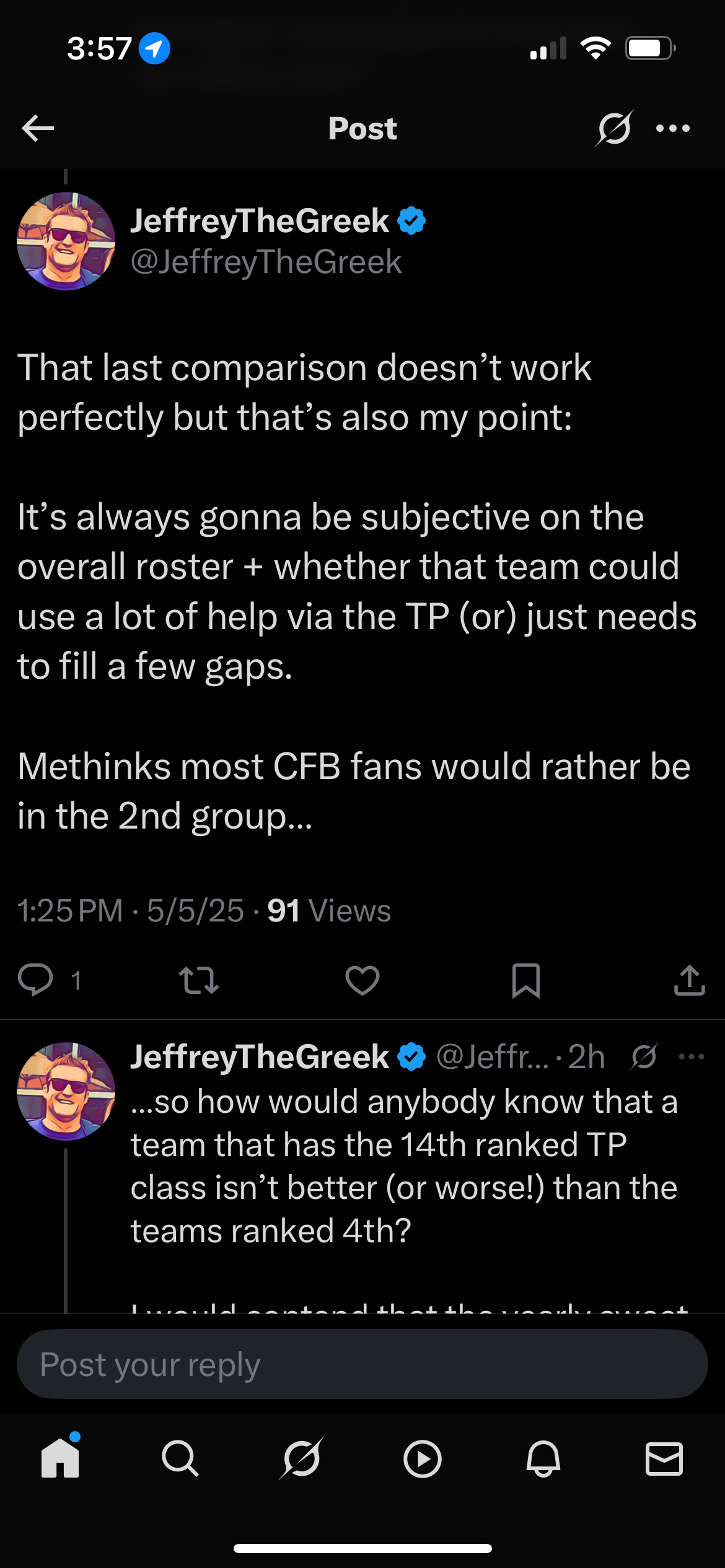Like the post with the heart icon
This screenshot has height=1568, width=725.
pos(362,980)
